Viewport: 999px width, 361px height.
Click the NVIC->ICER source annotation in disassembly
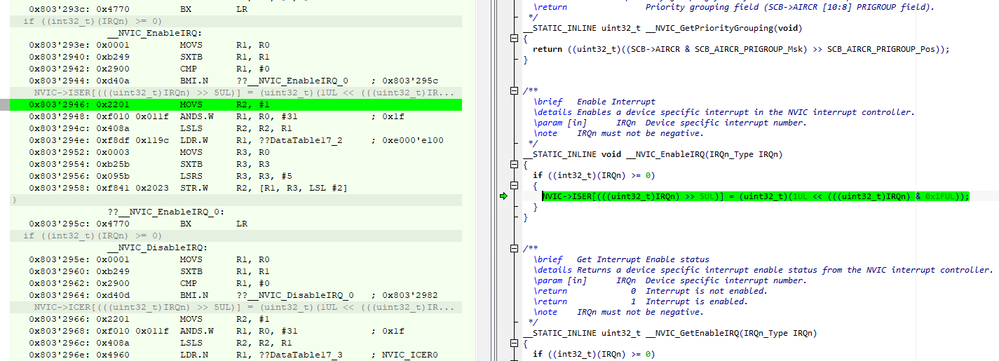236,307
